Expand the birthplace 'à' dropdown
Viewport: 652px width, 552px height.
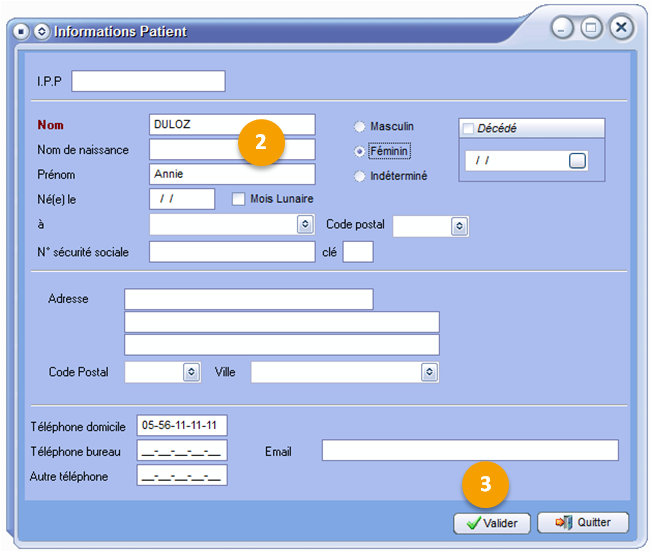click(306, 225)
